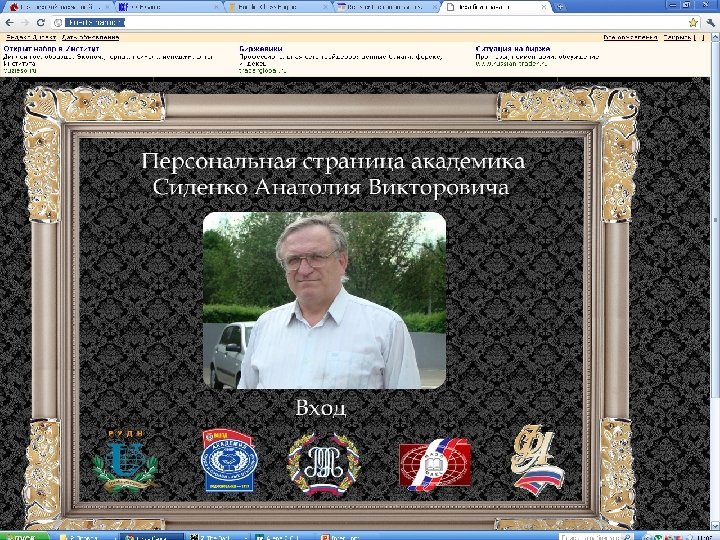The width and height of the screenshot is (720, 540).
Task: Click the Вход entry link
Action: pos(321,408)
